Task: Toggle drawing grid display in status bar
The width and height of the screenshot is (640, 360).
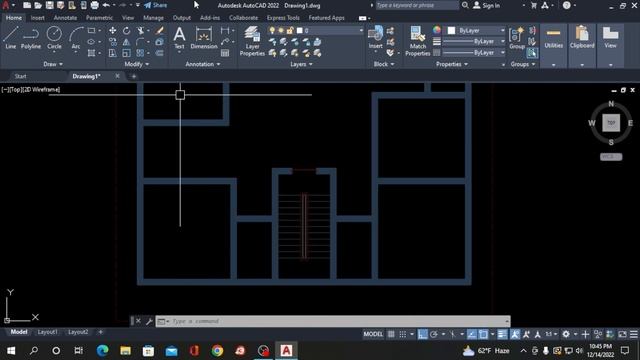Action: [x=391, y=334]
